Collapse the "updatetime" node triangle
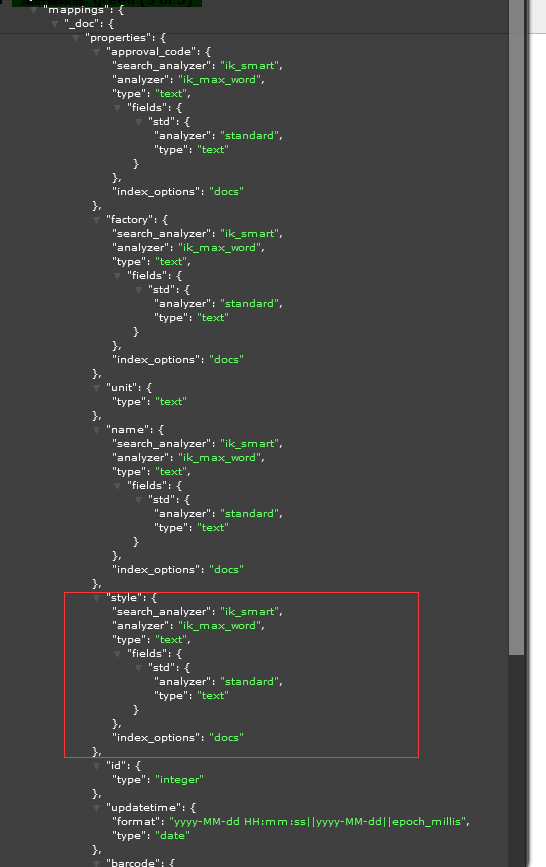This screenshot has width=546, height=867. 97,808
